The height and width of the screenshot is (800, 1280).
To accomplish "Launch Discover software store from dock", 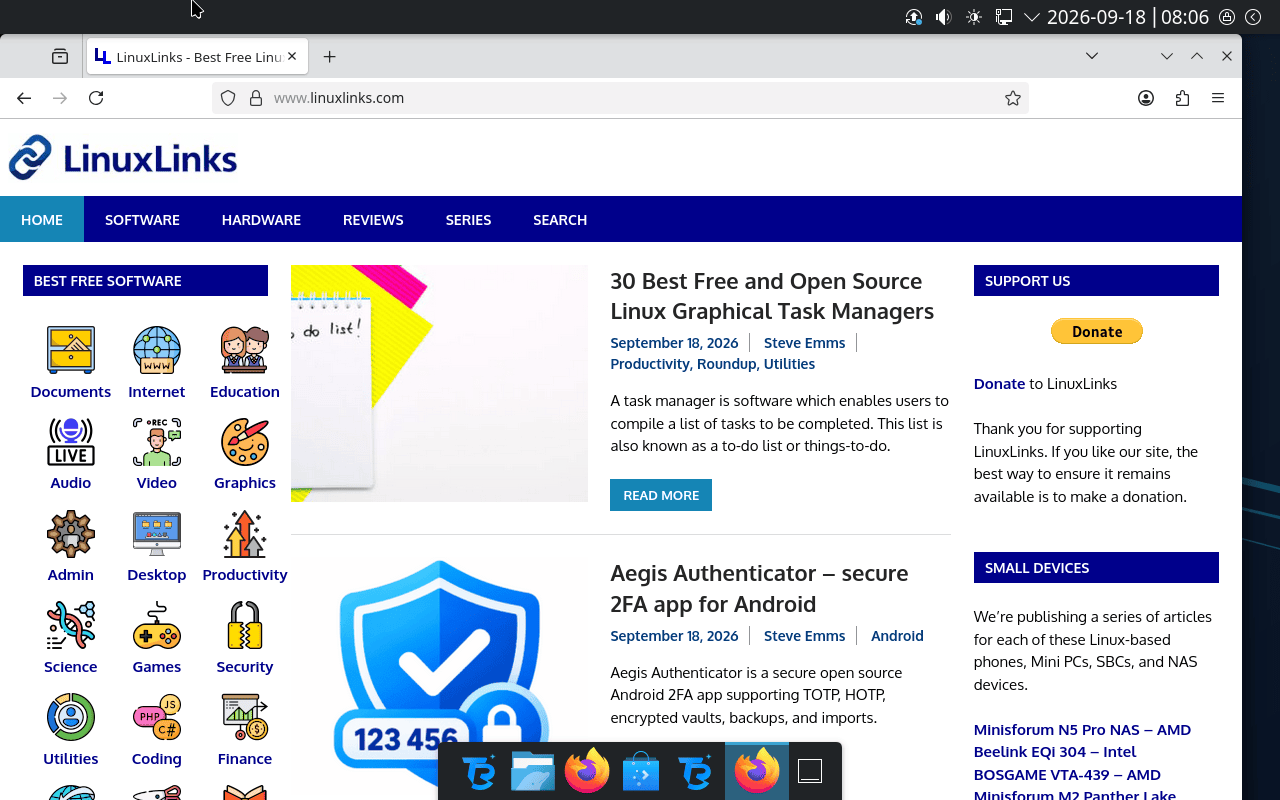I will [641, 772].
